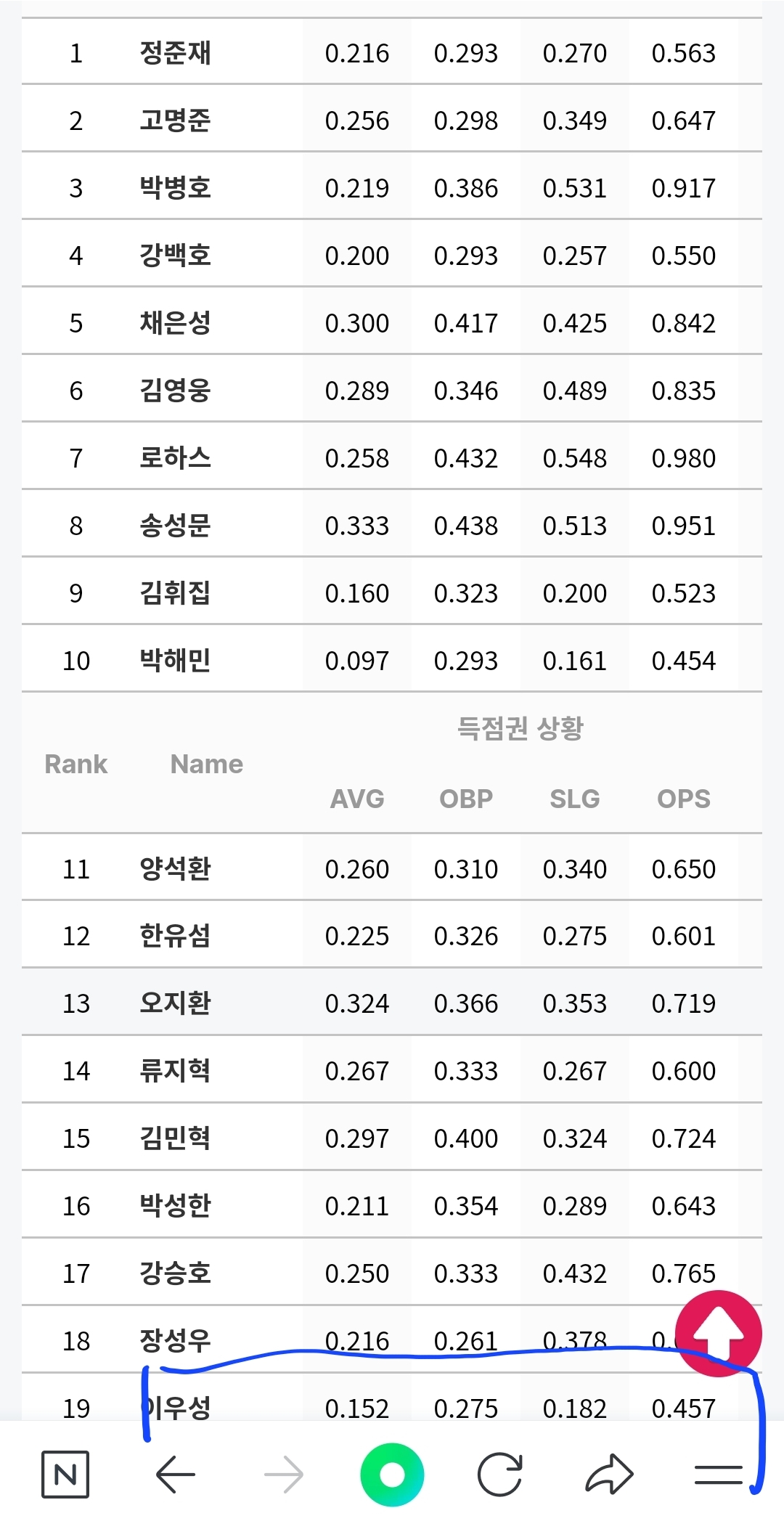Open player 로하스 in row 7
This screenshot has height=1529, width=784.
(176, 458)
